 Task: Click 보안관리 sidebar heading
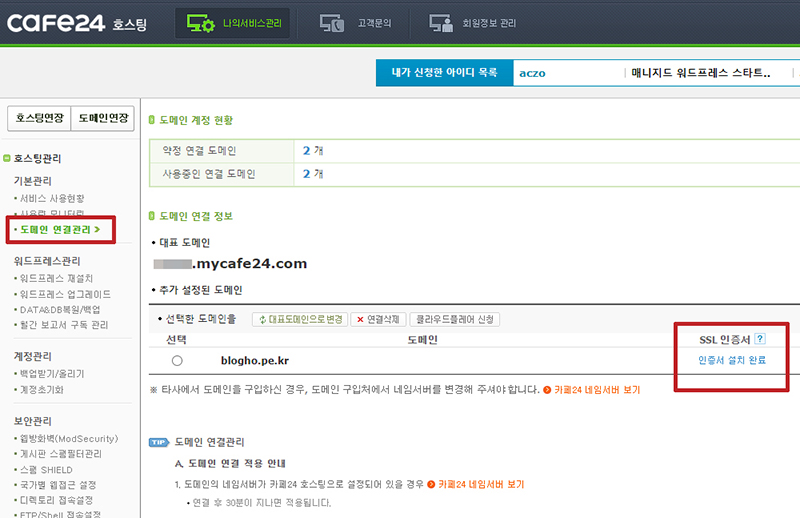pyautogui.click(x=33, y=421)
